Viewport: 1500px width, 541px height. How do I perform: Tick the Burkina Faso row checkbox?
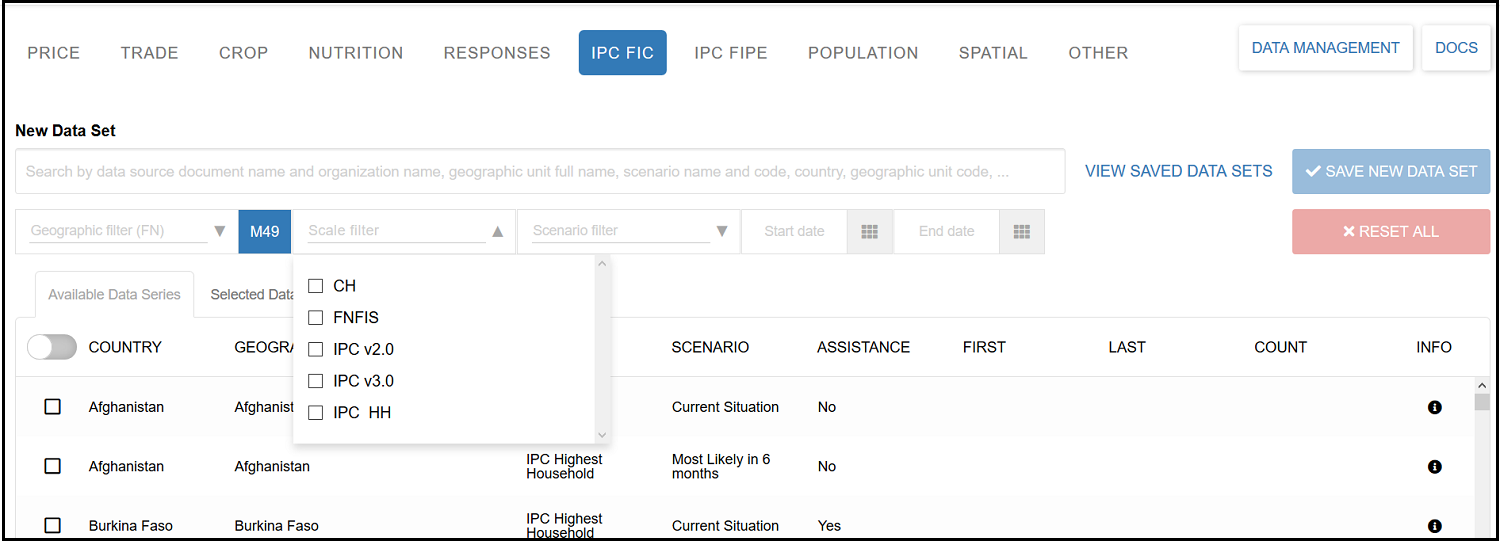coord(53,525)
